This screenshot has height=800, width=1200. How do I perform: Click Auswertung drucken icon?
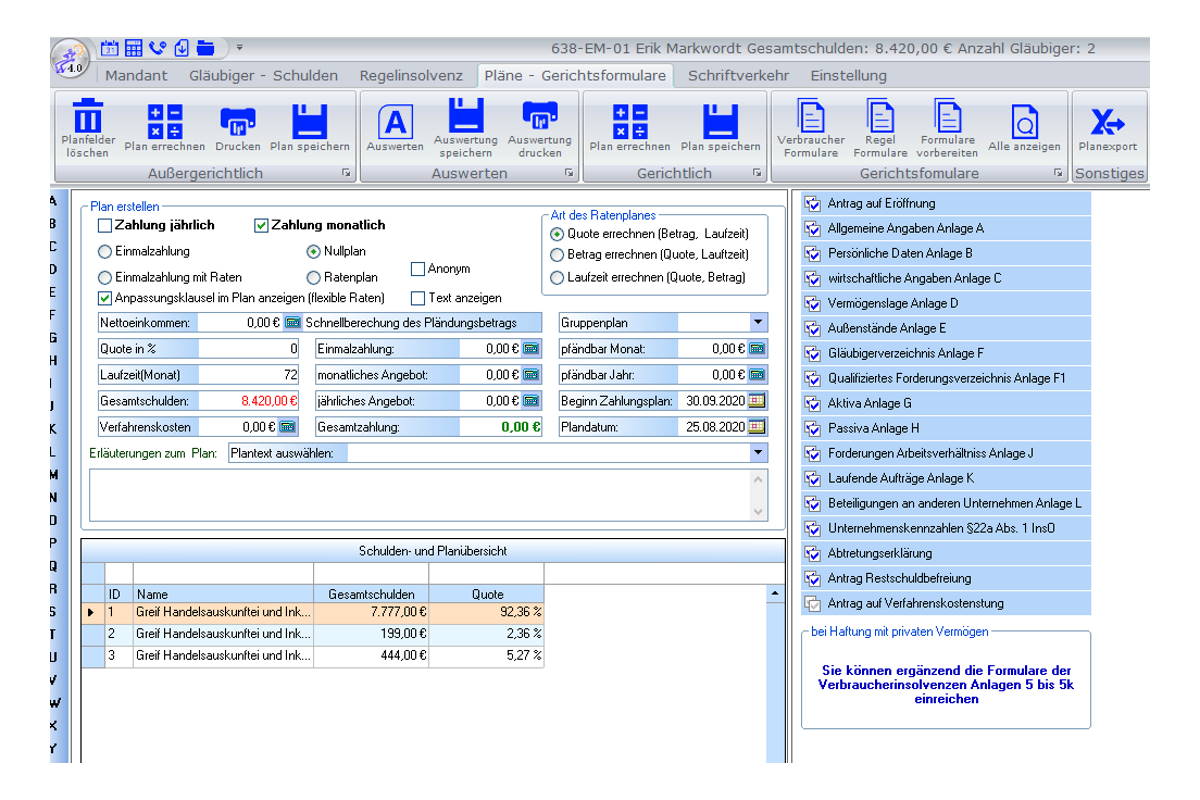(539, 115)
